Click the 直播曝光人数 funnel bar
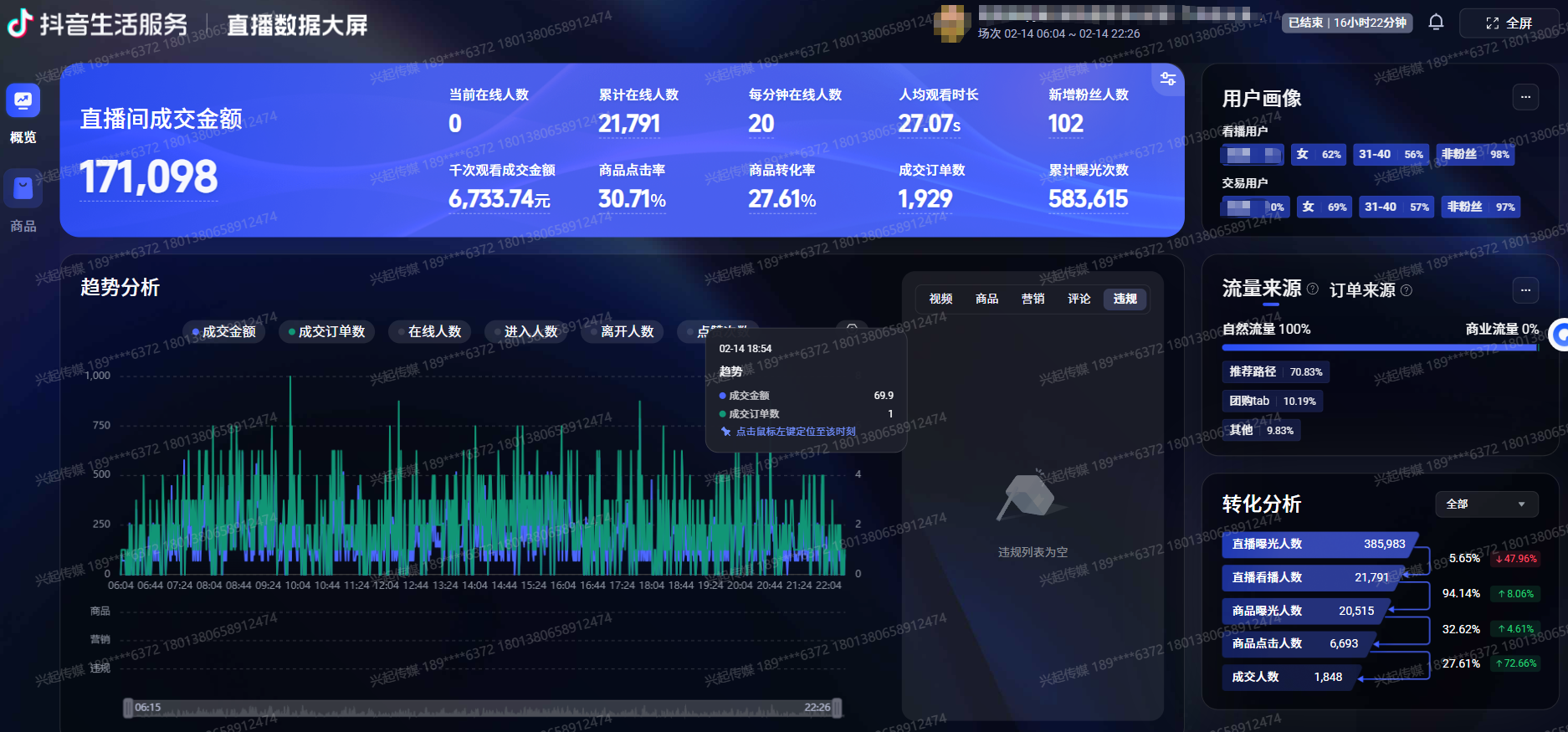The image size is (1568, 732). point(1319,544)
